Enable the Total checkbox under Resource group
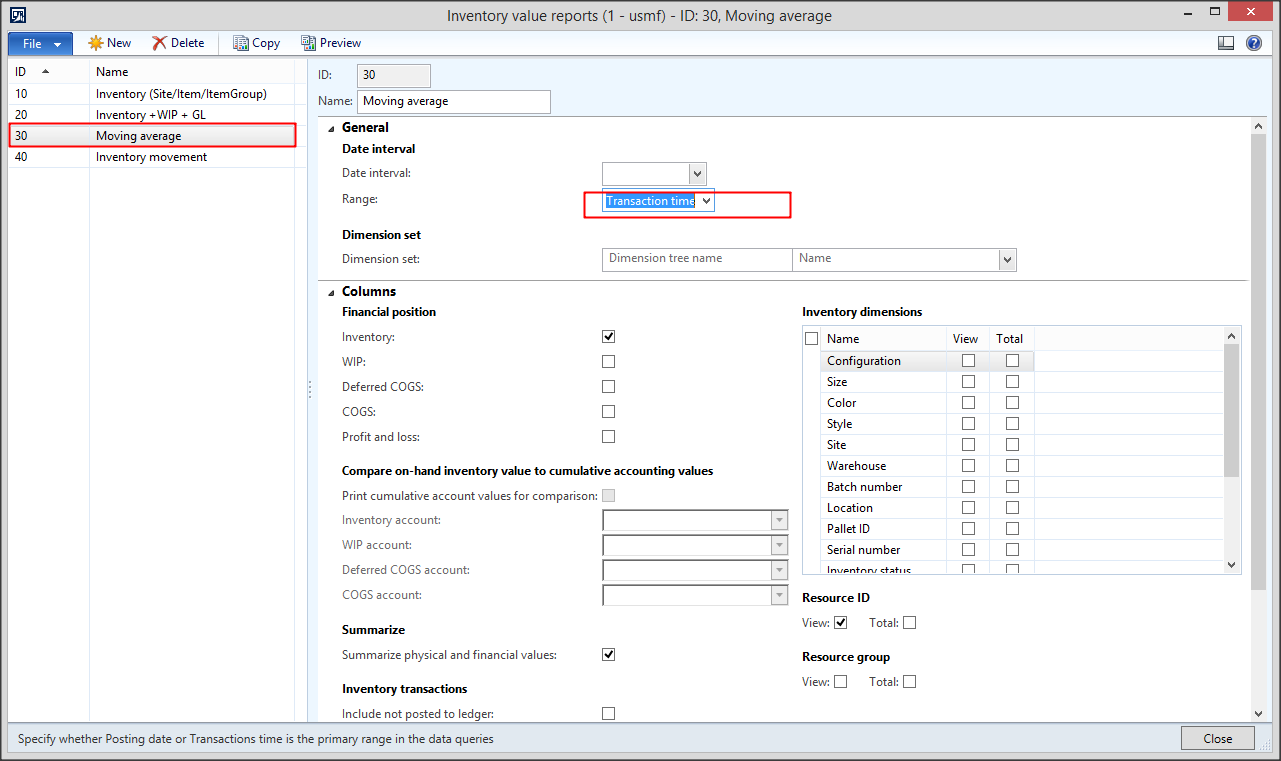This screenshot has height=761, width=1281. click(x=909, y=681)
